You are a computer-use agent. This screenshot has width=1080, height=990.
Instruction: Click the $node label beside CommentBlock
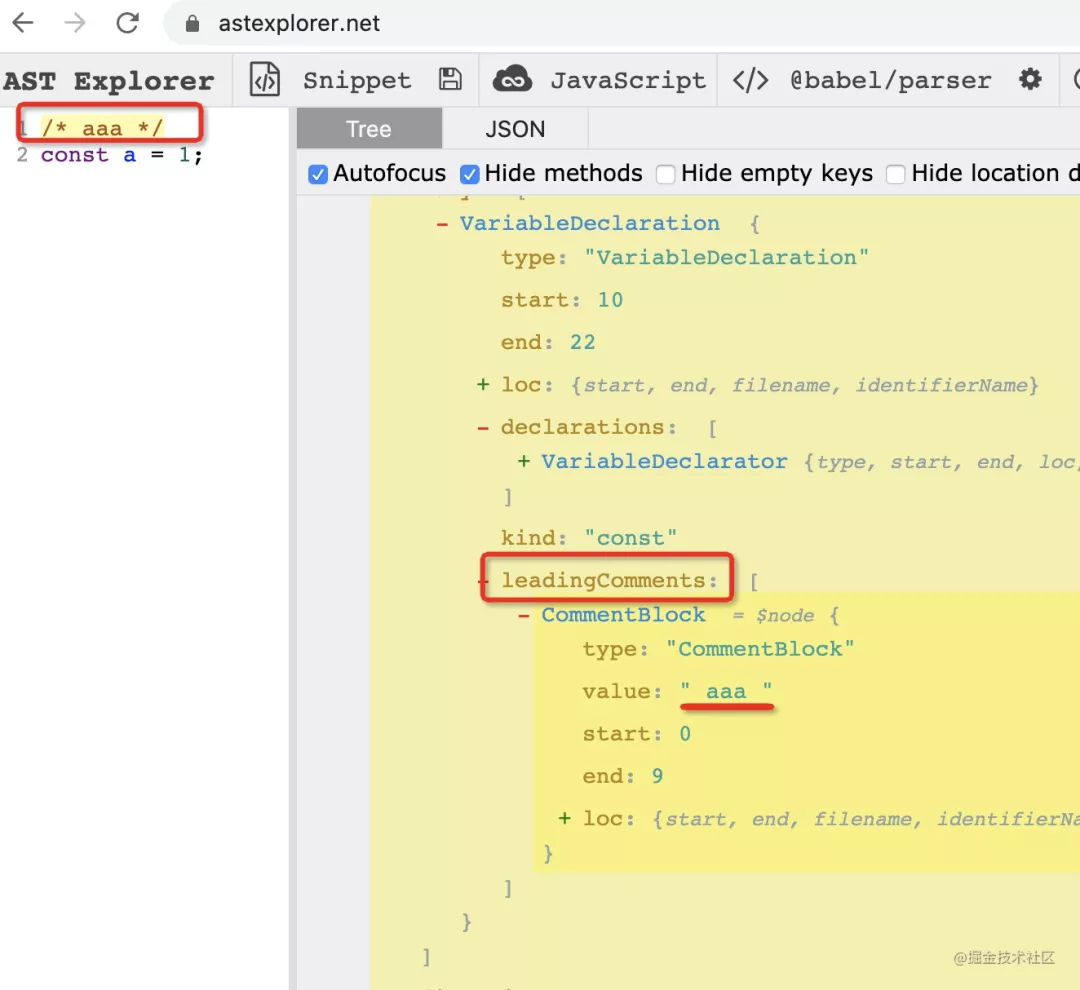[x=785, y=615]
